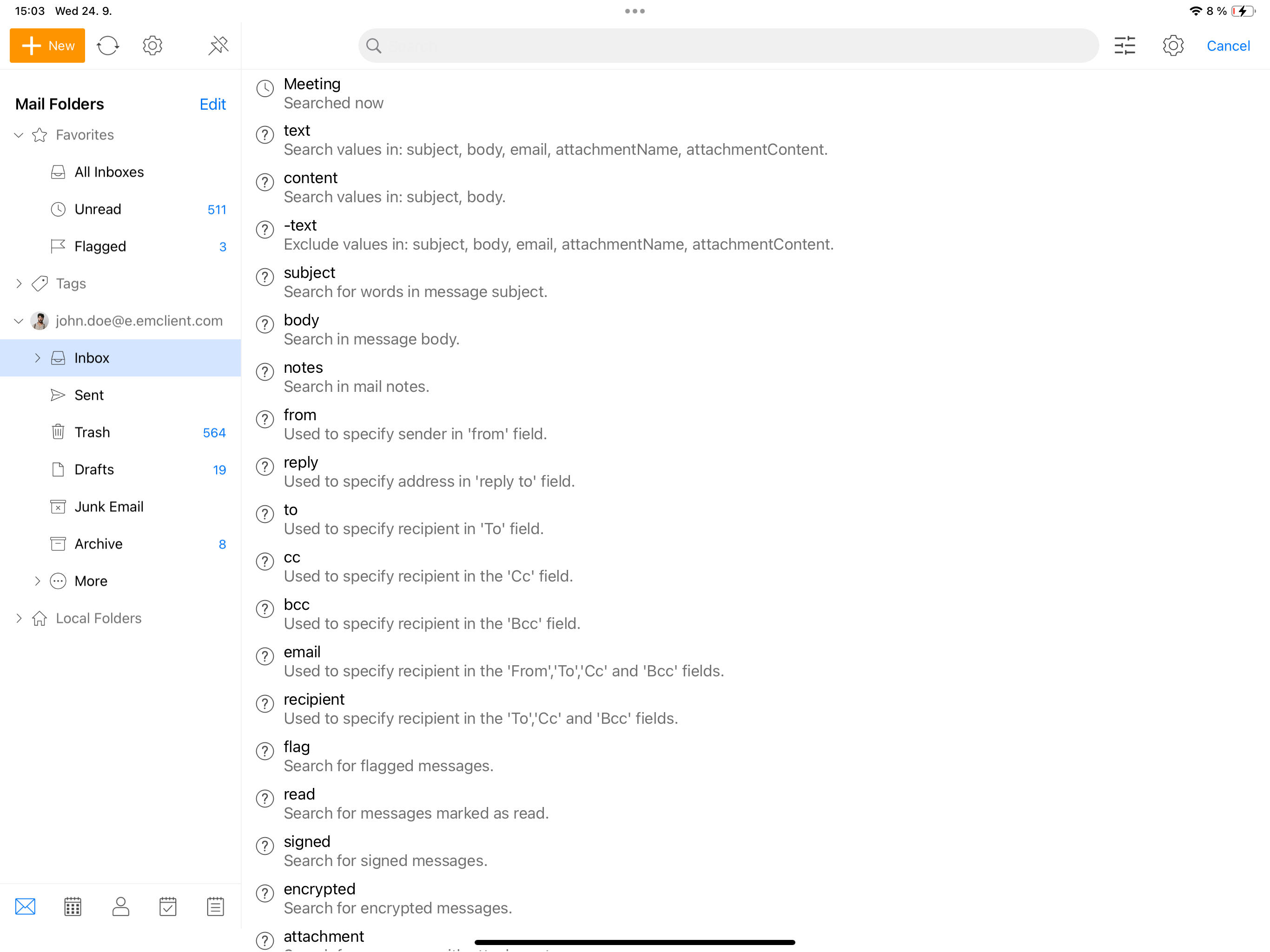Collapse the john.doe@e.emclient.com account
1270x952 pixels.
(19, 321)
